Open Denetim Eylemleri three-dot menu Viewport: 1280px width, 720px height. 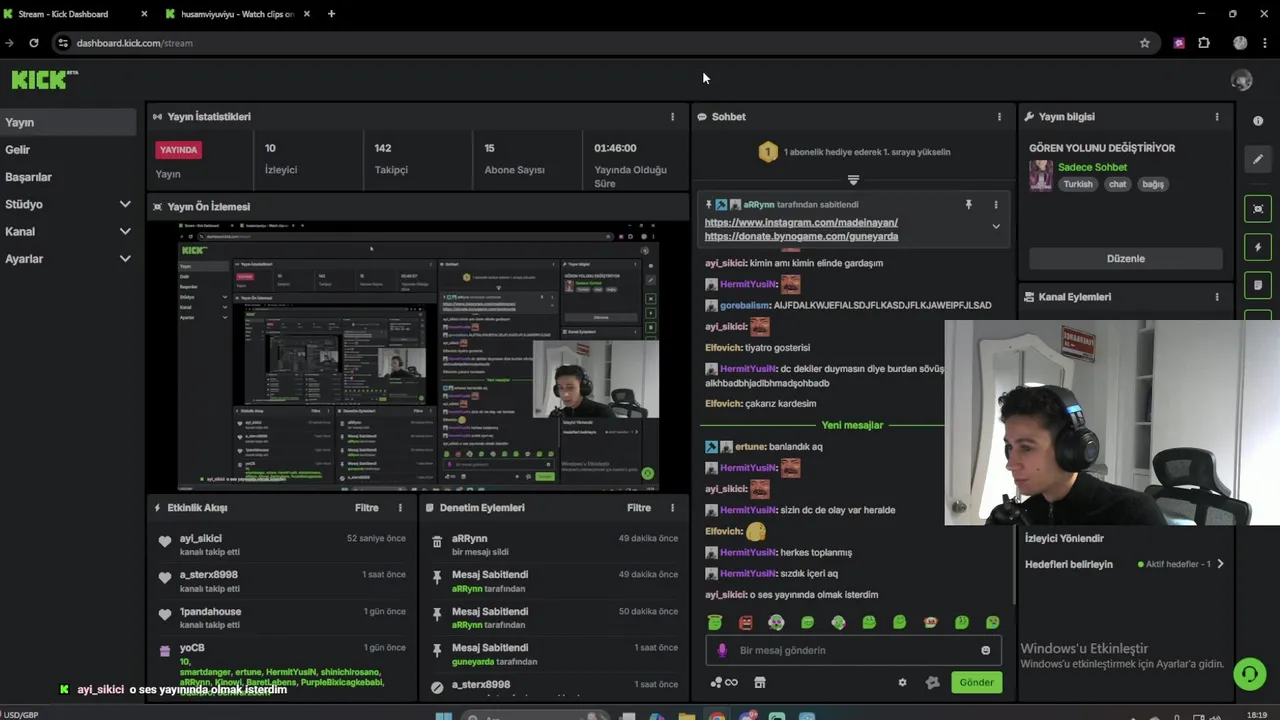click(x=672, y=508)
